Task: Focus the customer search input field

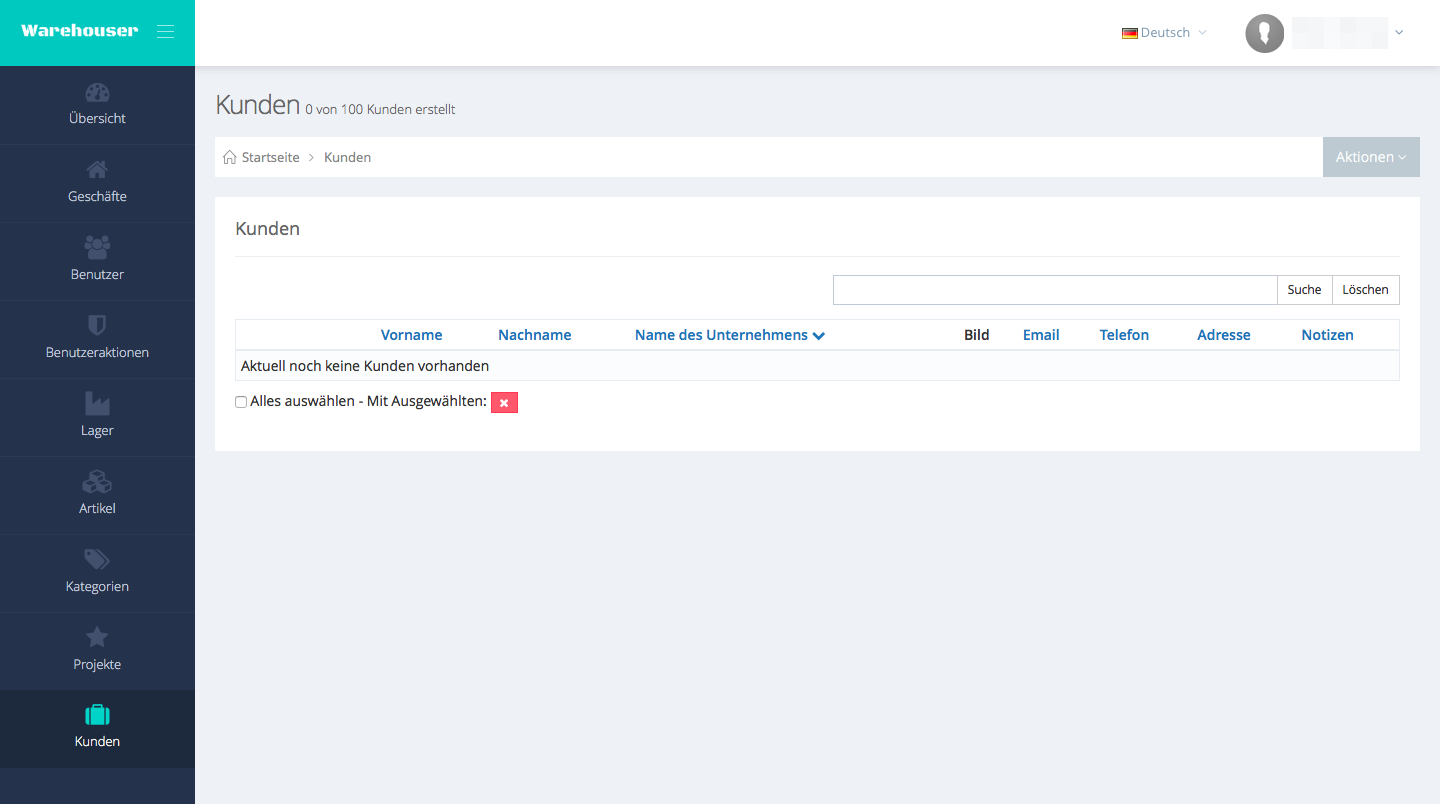Action: coord(1054,290)
